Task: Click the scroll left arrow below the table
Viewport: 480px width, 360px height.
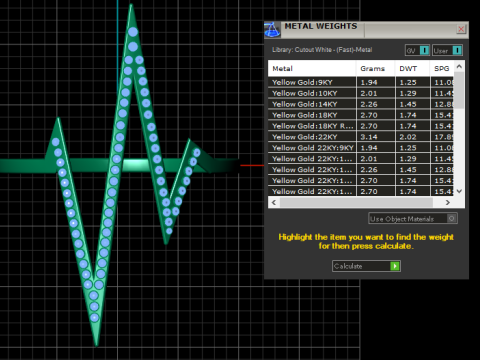Action: click(274, 202)
